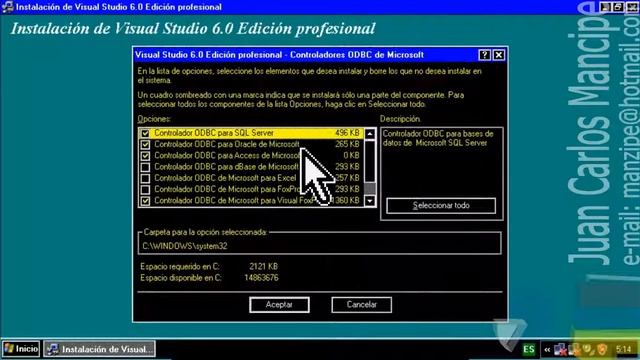Select the '1360 KB' Visual FoxPro row text

pyautogui.click(x=250, y=200)
